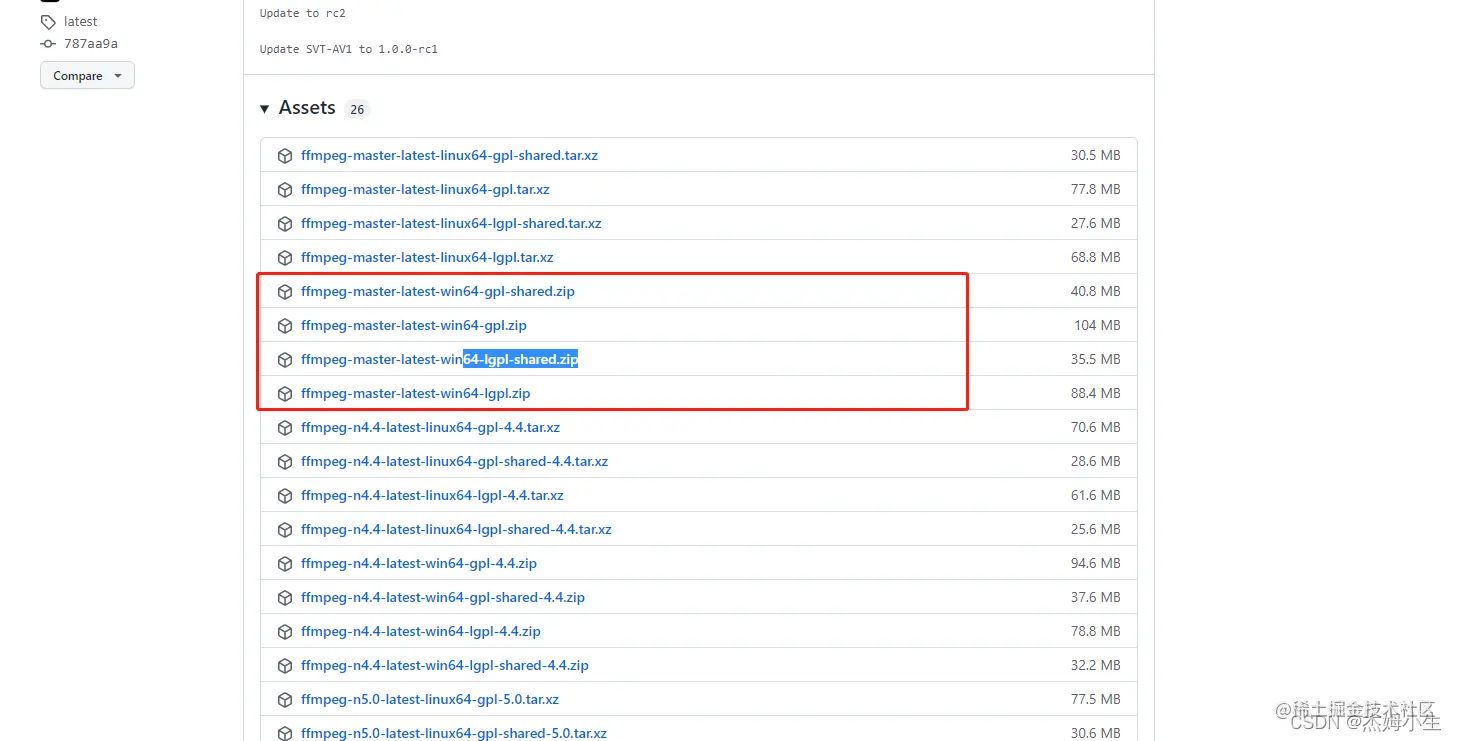Screen dimensions: 1457x741
Task: Download ffmpeg-n4.4-latest-win64-lgpl-4.4.zip
Action: 421,632
